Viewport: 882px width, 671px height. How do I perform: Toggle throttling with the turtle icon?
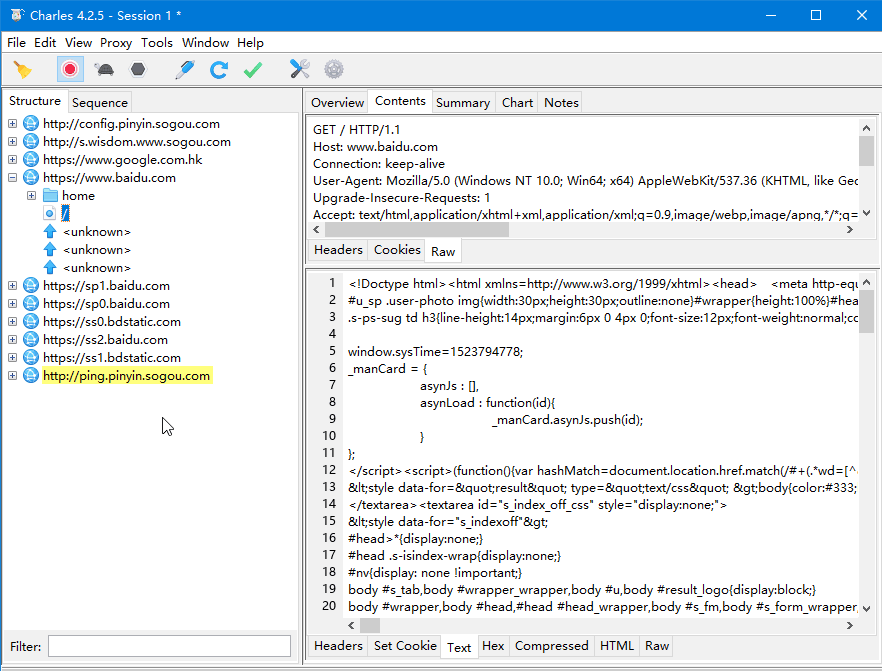(104, 70)
